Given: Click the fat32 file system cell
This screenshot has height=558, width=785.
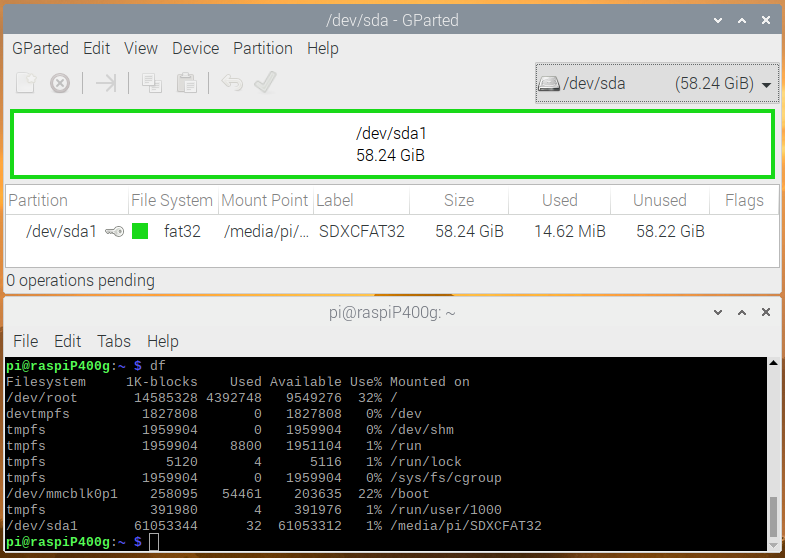Looking at the screenshot, I should [182, 231].
